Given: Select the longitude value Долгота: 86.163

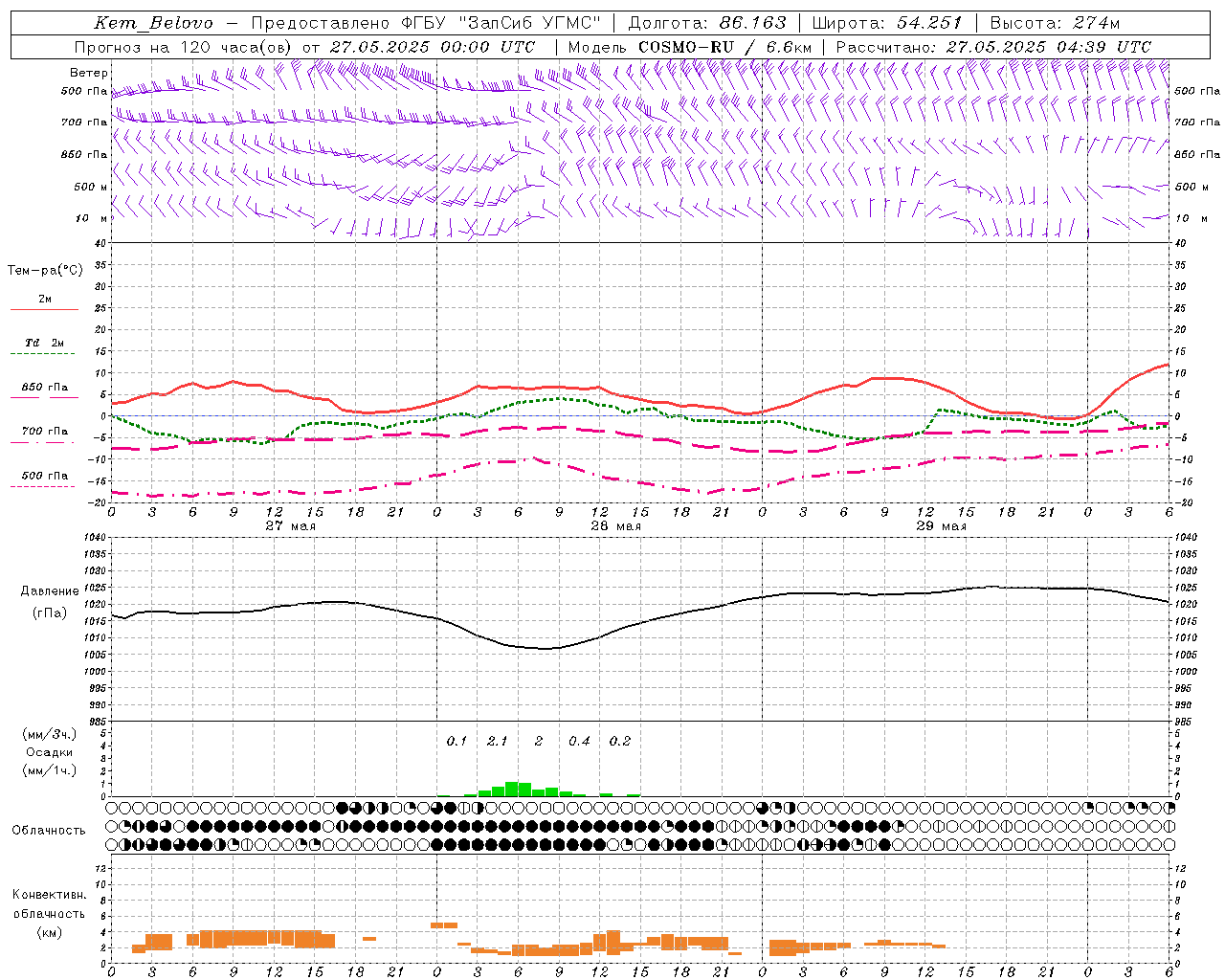Looking at the screenshot, I should (707, 23).
